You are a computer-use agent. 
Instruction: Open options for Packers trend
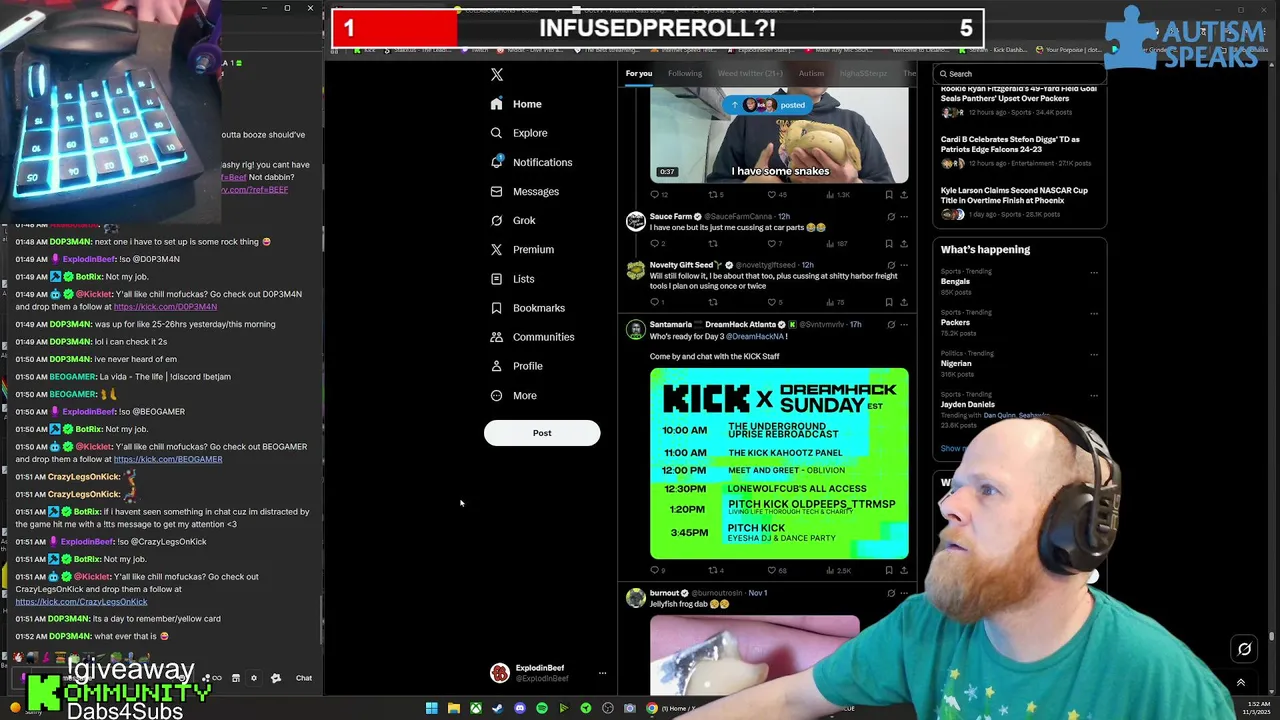pyautogui.click(x=1094, y=313)
